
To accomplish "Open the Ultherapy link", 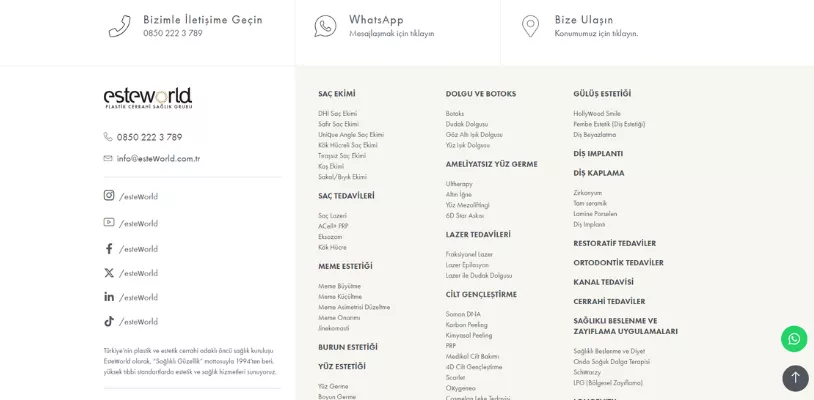I will pyautogui.click(x=459, y=184).
